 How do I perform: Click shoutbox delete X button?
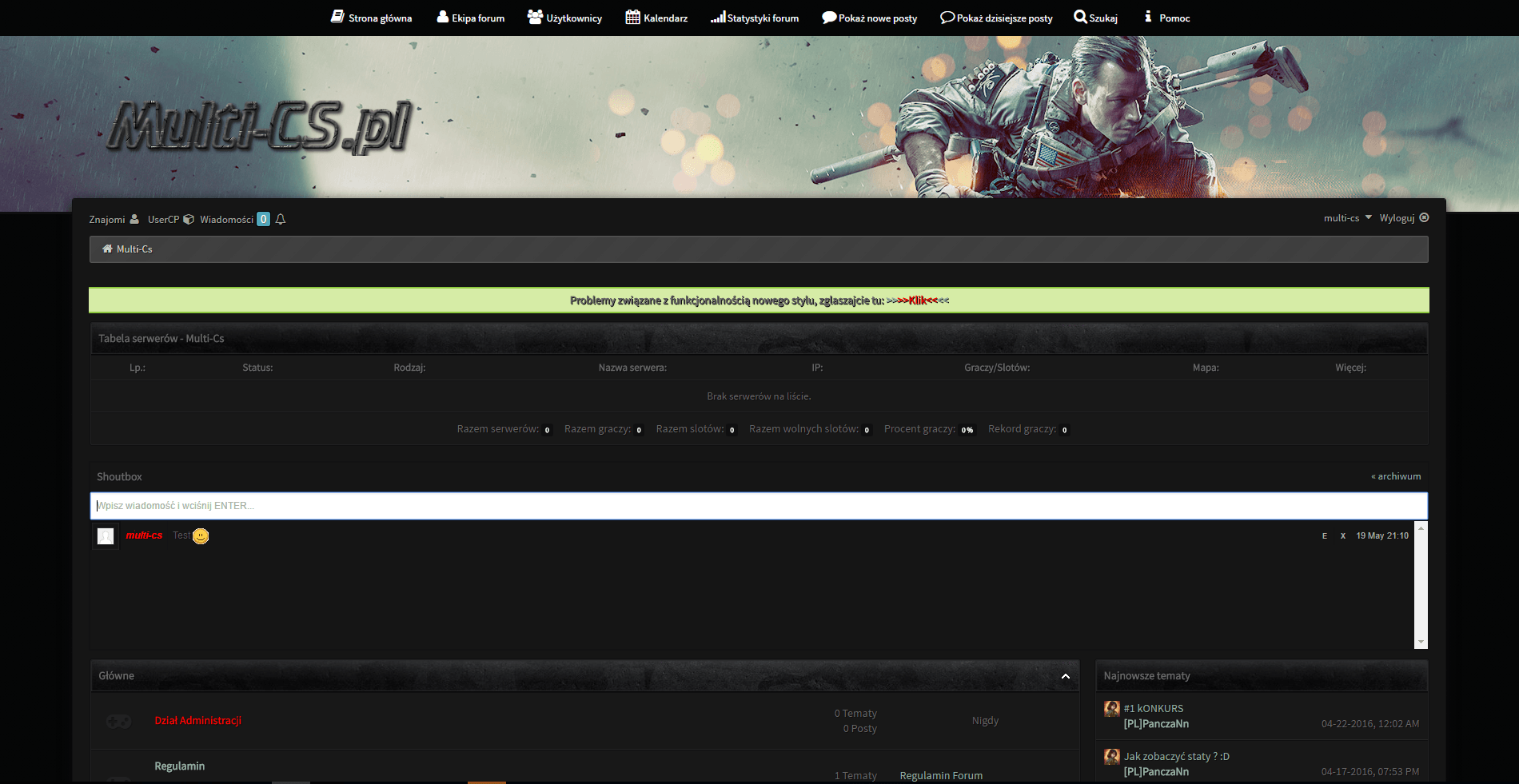click(1343, 536)
